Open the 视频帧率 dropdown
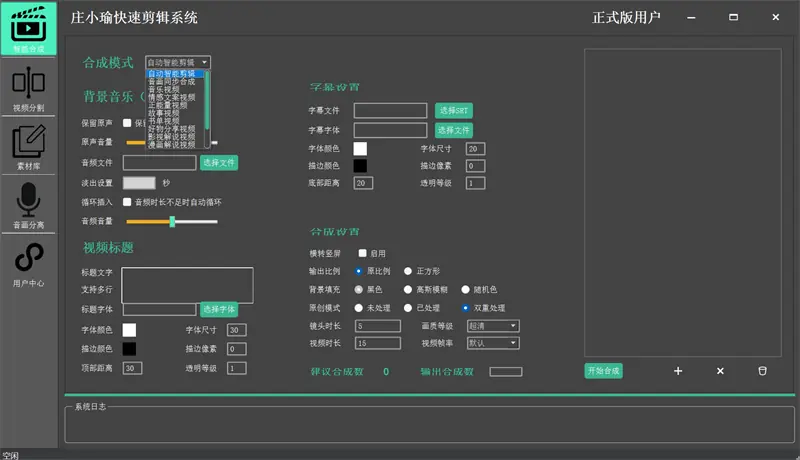The height and width of the screenshot is (460, 800). [x=493, y=343]
